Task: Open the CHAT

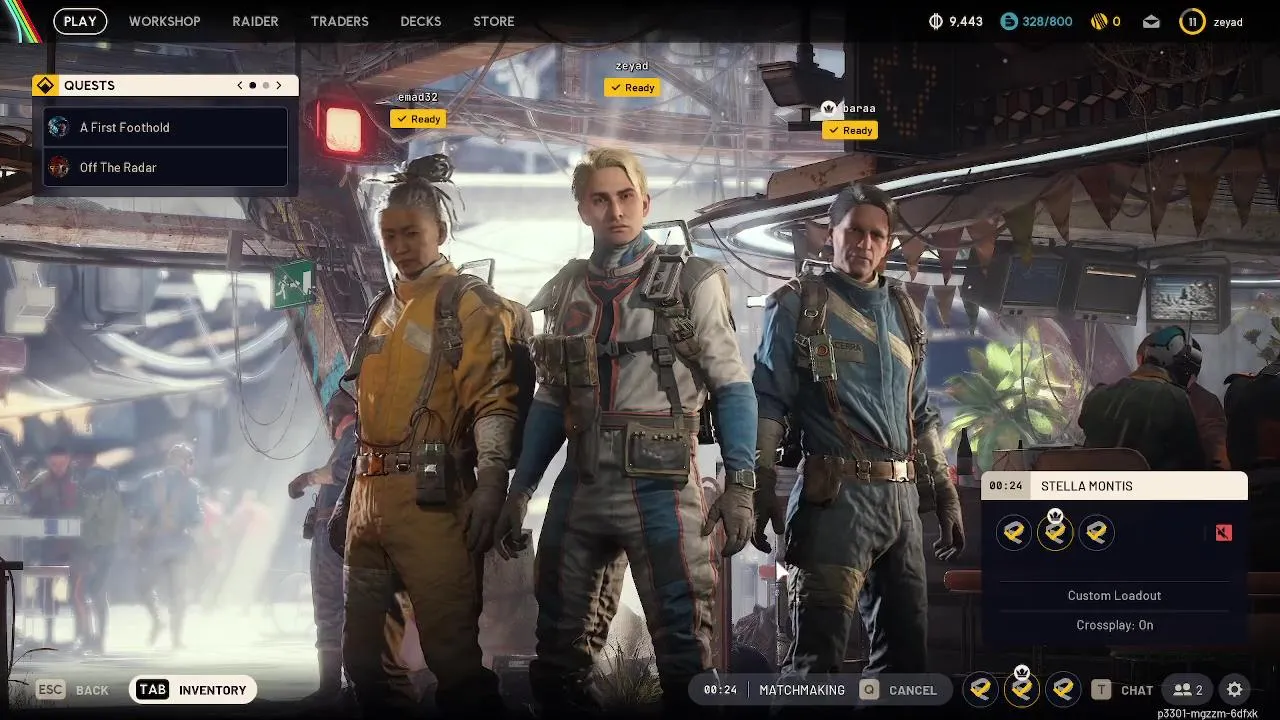Action: click(1137, 690)
